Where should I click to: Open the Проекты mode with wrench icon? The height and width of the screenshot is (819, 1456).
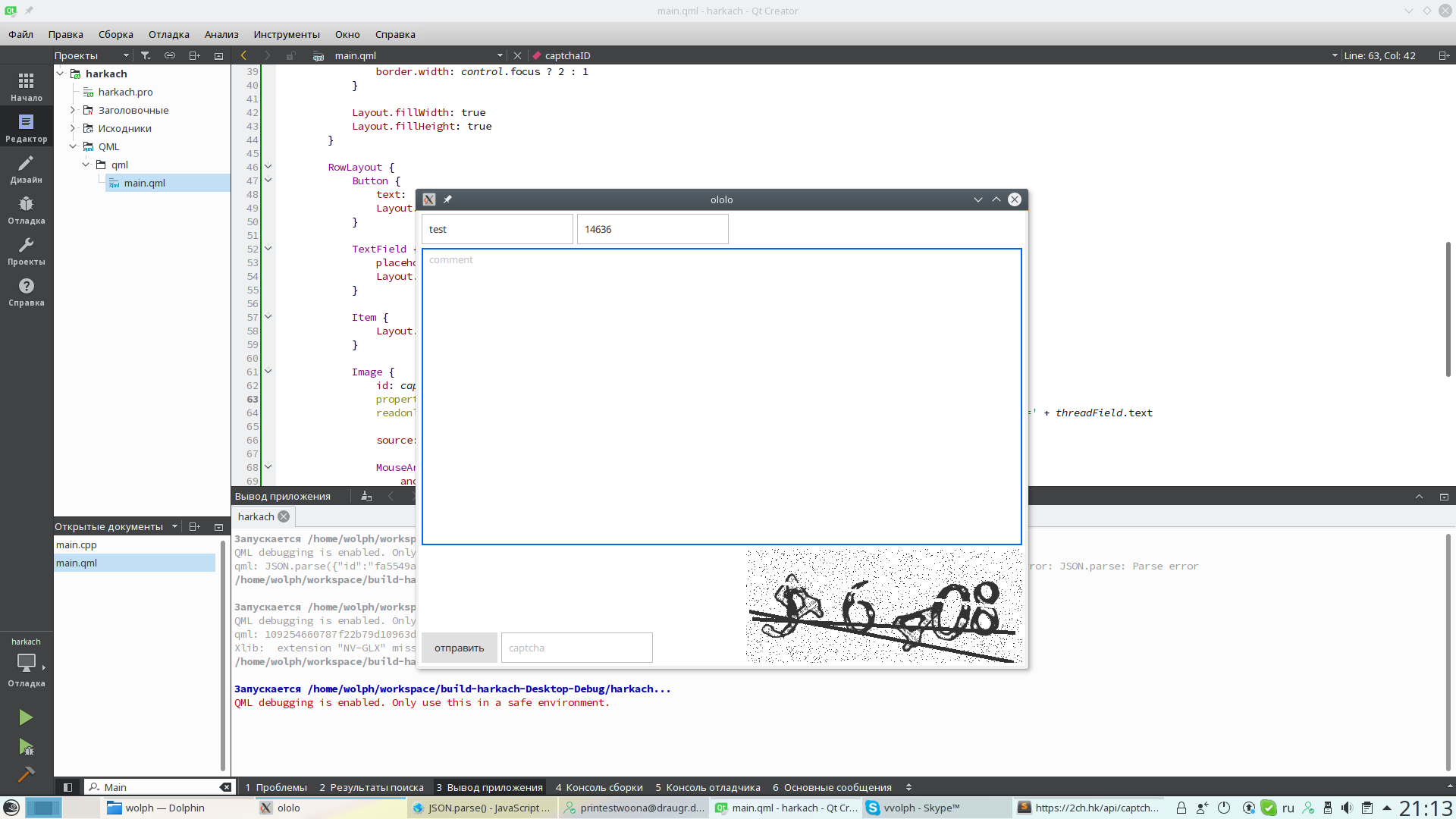tap(27, 250)
